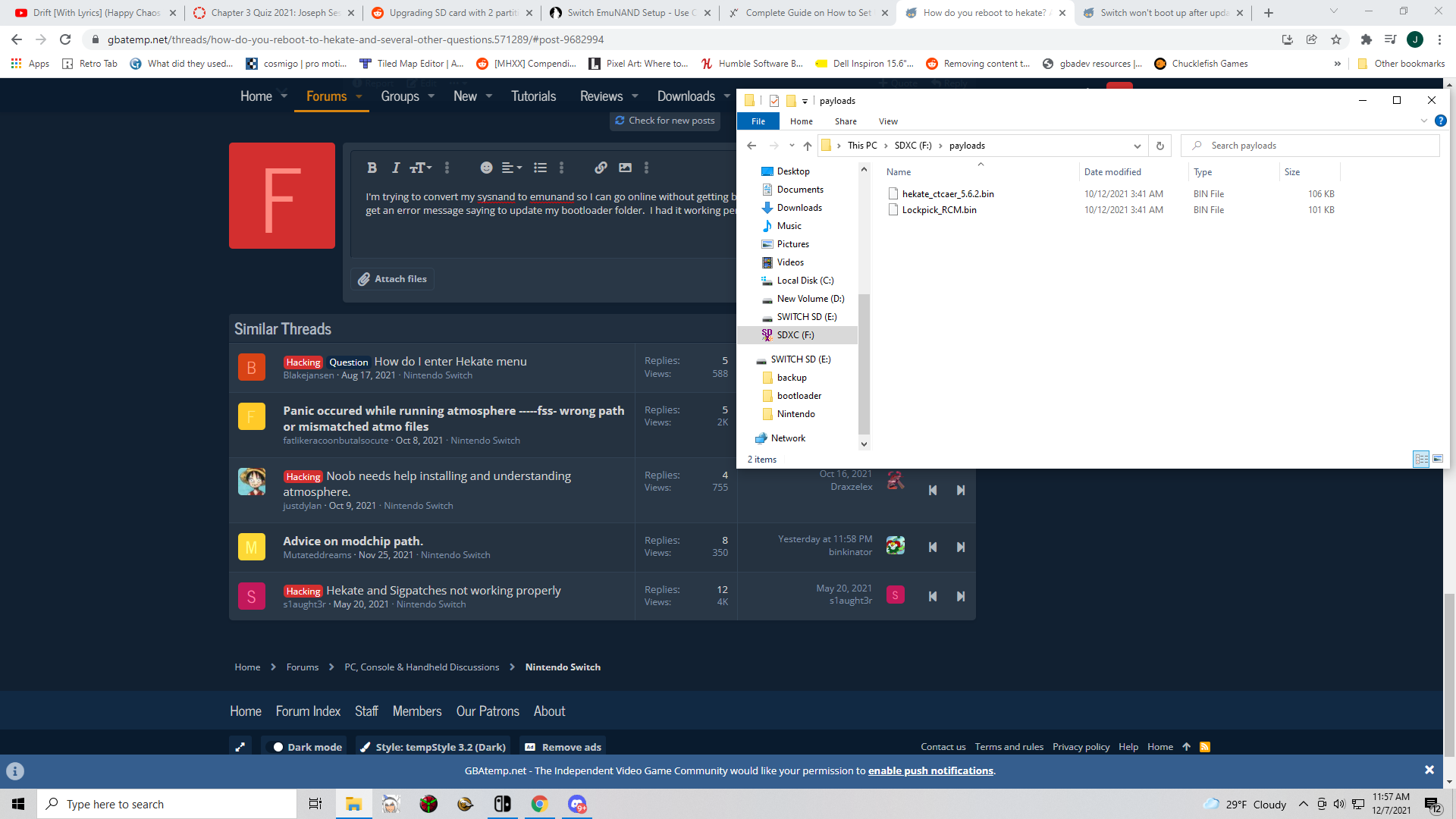
Task: Open 'Hekate and Sigpatches not working properly' thread
Action: (444, 591)
